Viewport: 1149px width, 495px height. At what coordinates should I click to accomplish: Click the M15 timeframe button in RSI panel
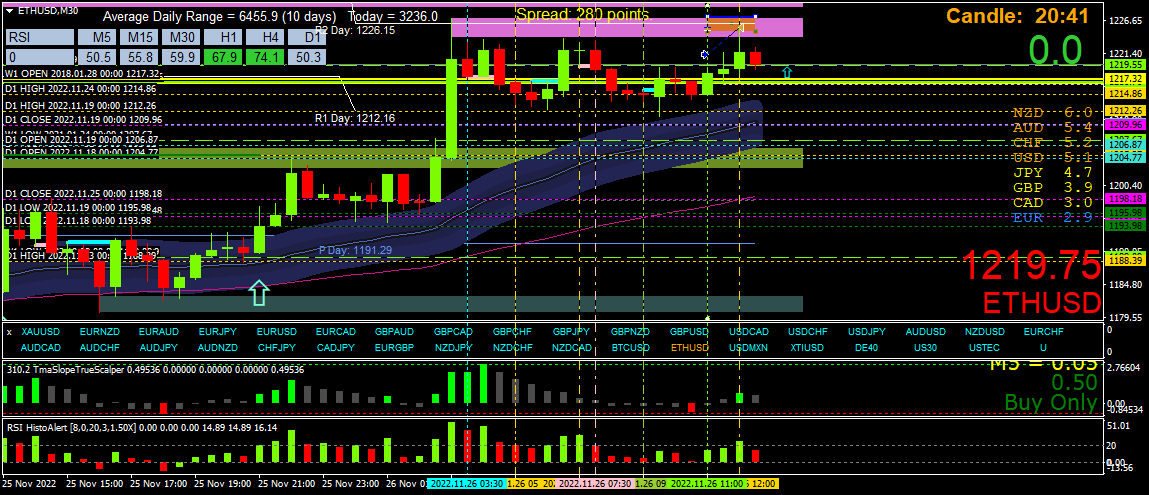pyautogui.click(x=140, y=37)
